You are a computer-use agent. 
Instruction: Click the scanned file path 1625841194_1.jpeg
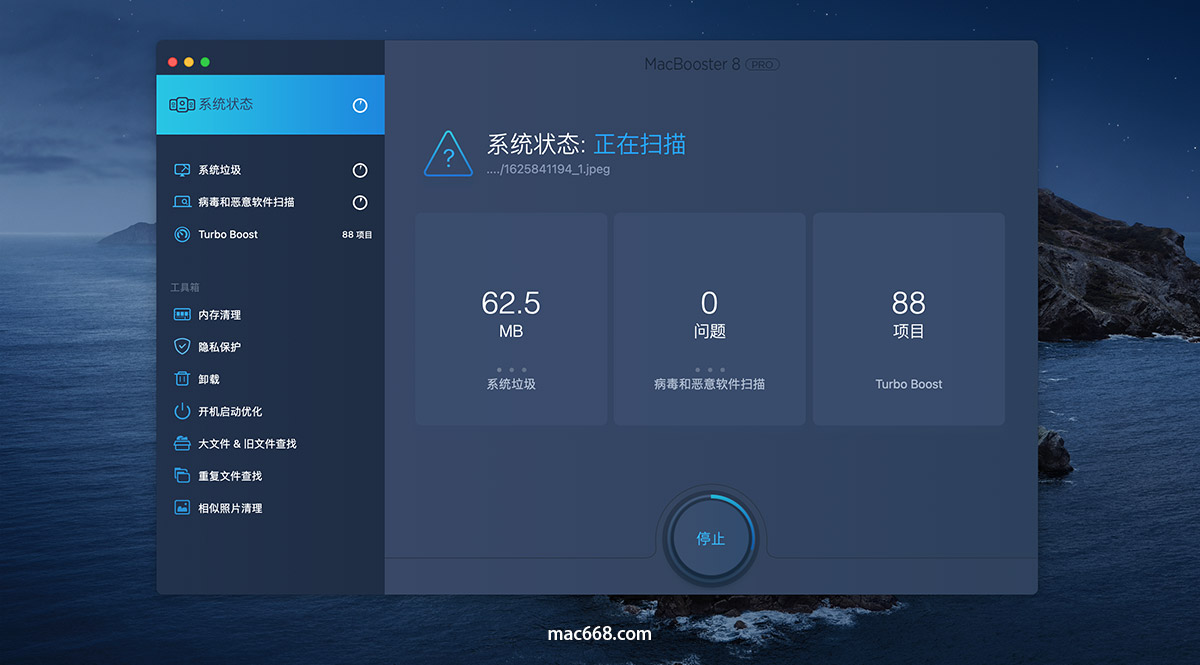click(x=549, y=169)
